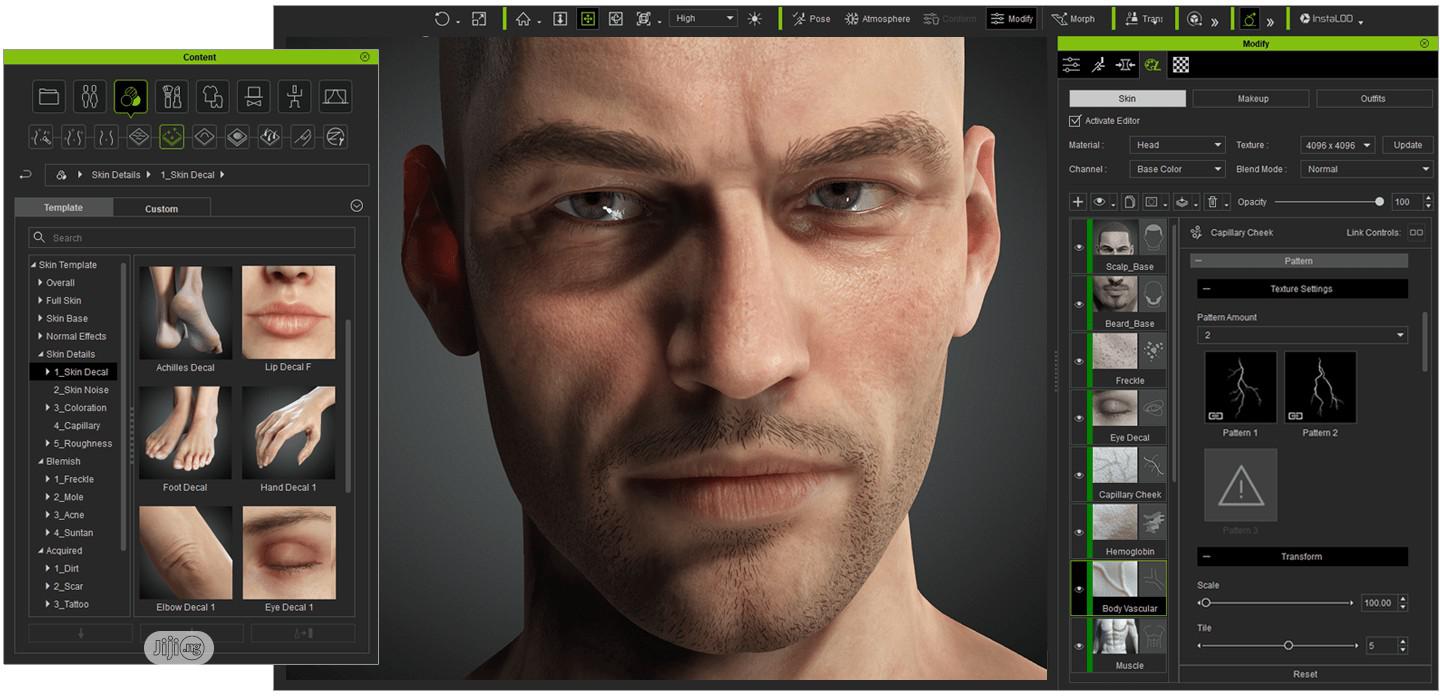Add a new skin layer with plus icon
The height and width of the screenshot is (699, 1440).
coord(1077,202)
